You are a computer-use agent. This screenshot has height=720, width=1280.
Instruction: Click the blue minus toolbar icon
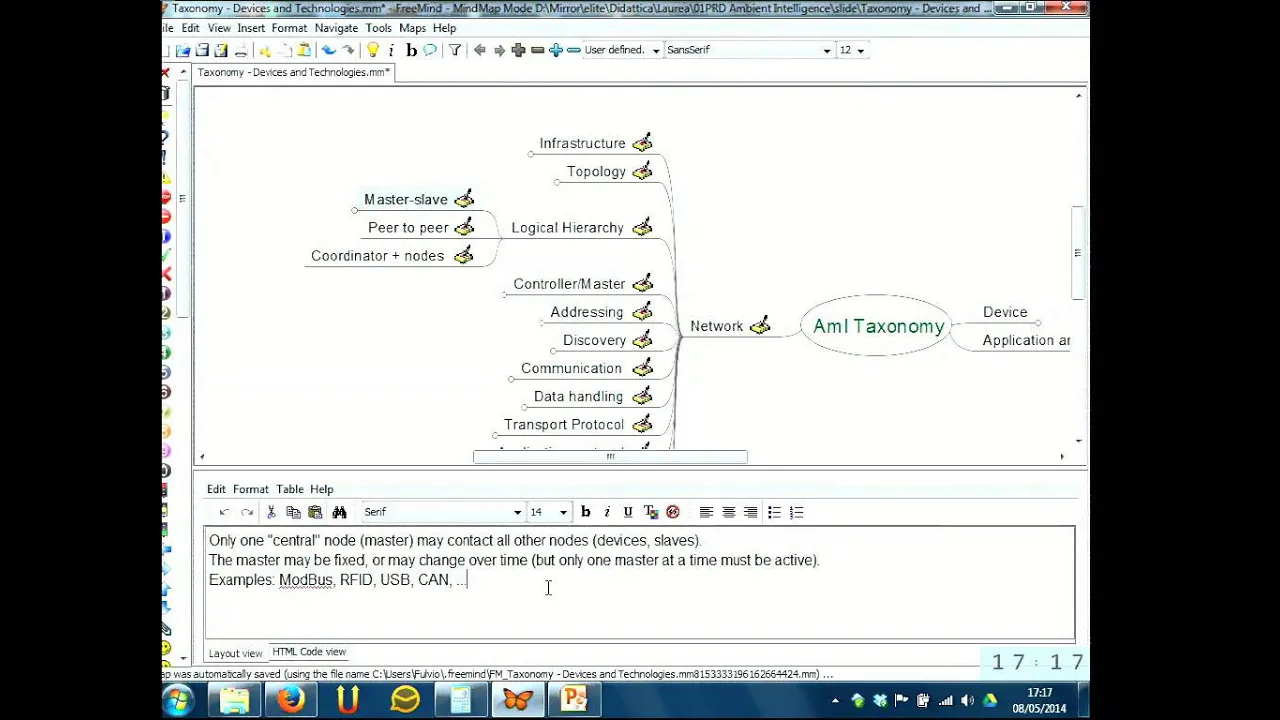point(574,50)
